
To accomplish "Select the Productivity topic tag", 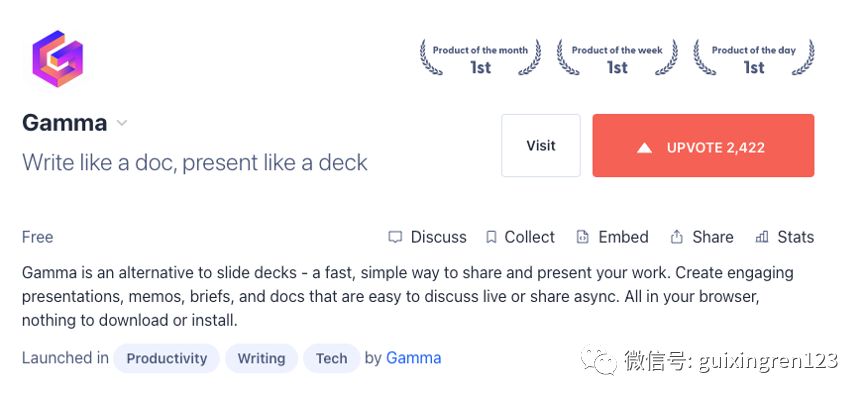I will pos(167,358).
